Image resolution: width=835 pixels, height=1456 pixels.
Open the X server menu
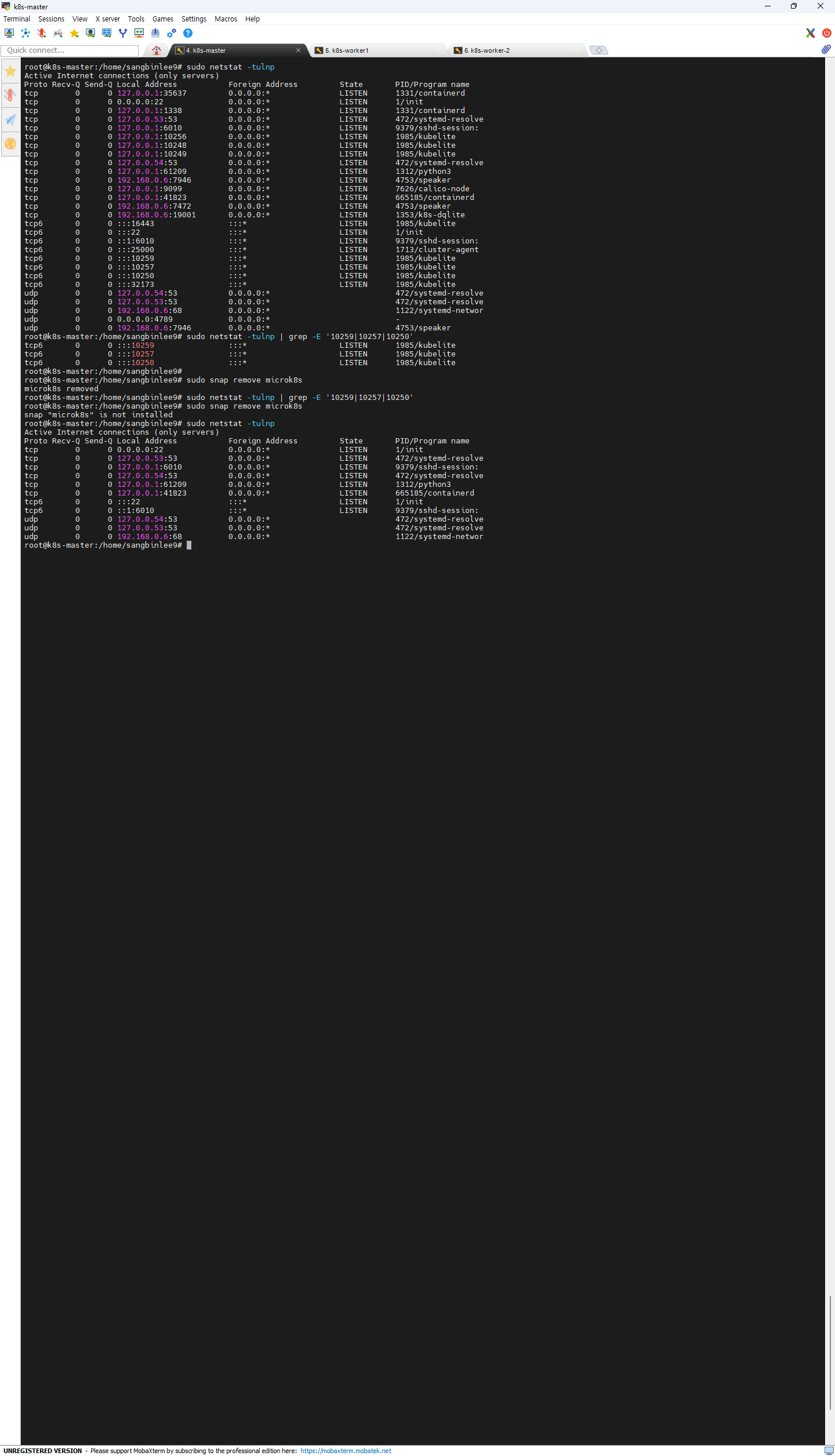click(x=108, y=19)
